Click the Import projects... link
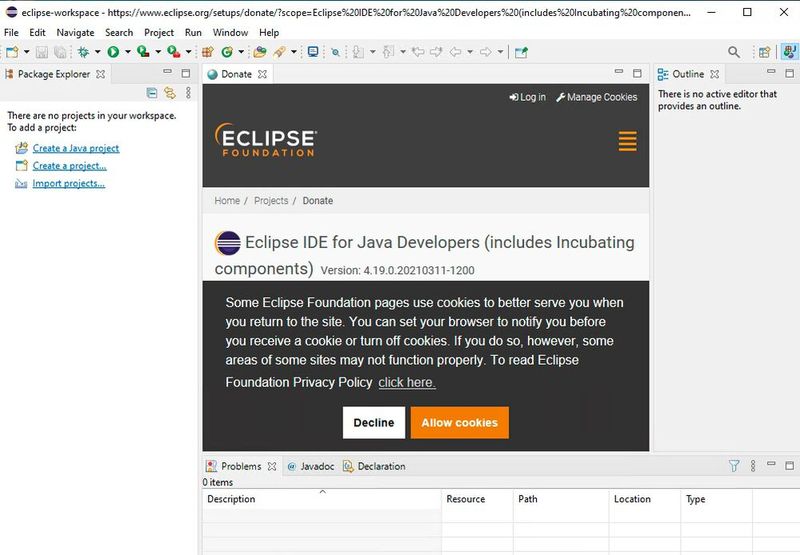This screenshot has width=800, height=555. point(68,184)
